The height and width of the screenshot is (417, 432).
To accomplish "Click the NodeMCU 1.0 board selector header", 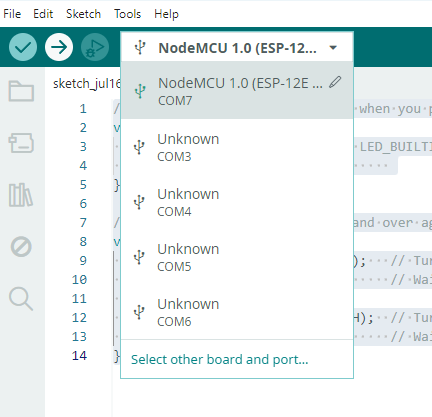I will [237, 48].
